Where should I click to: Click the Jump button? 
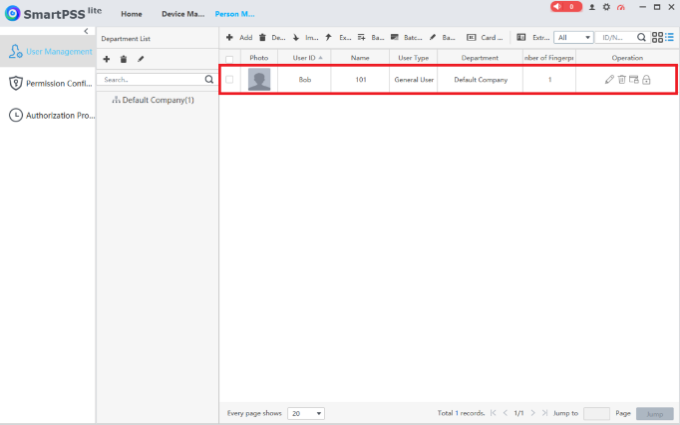654,414
